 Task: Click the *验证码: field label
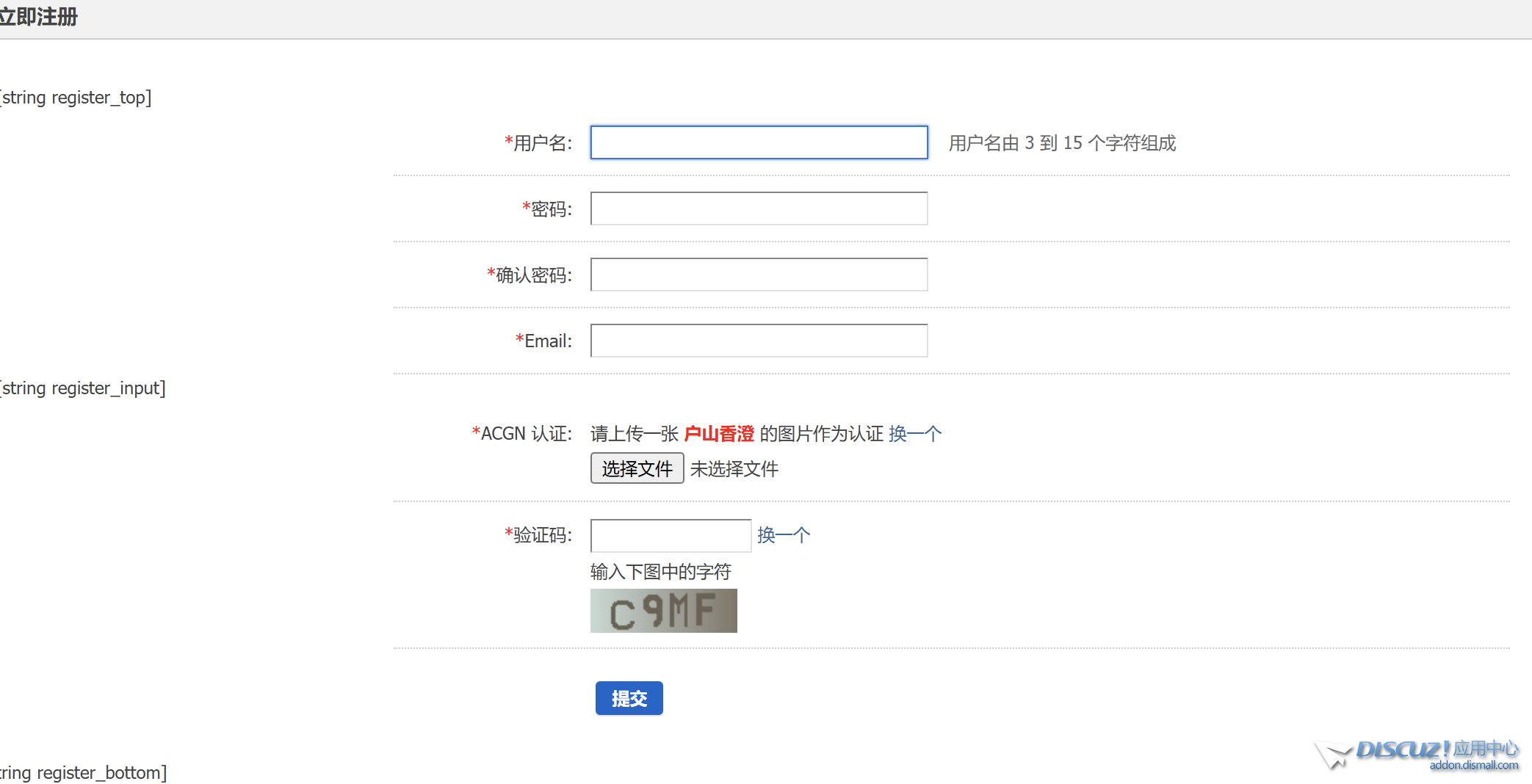538,535
